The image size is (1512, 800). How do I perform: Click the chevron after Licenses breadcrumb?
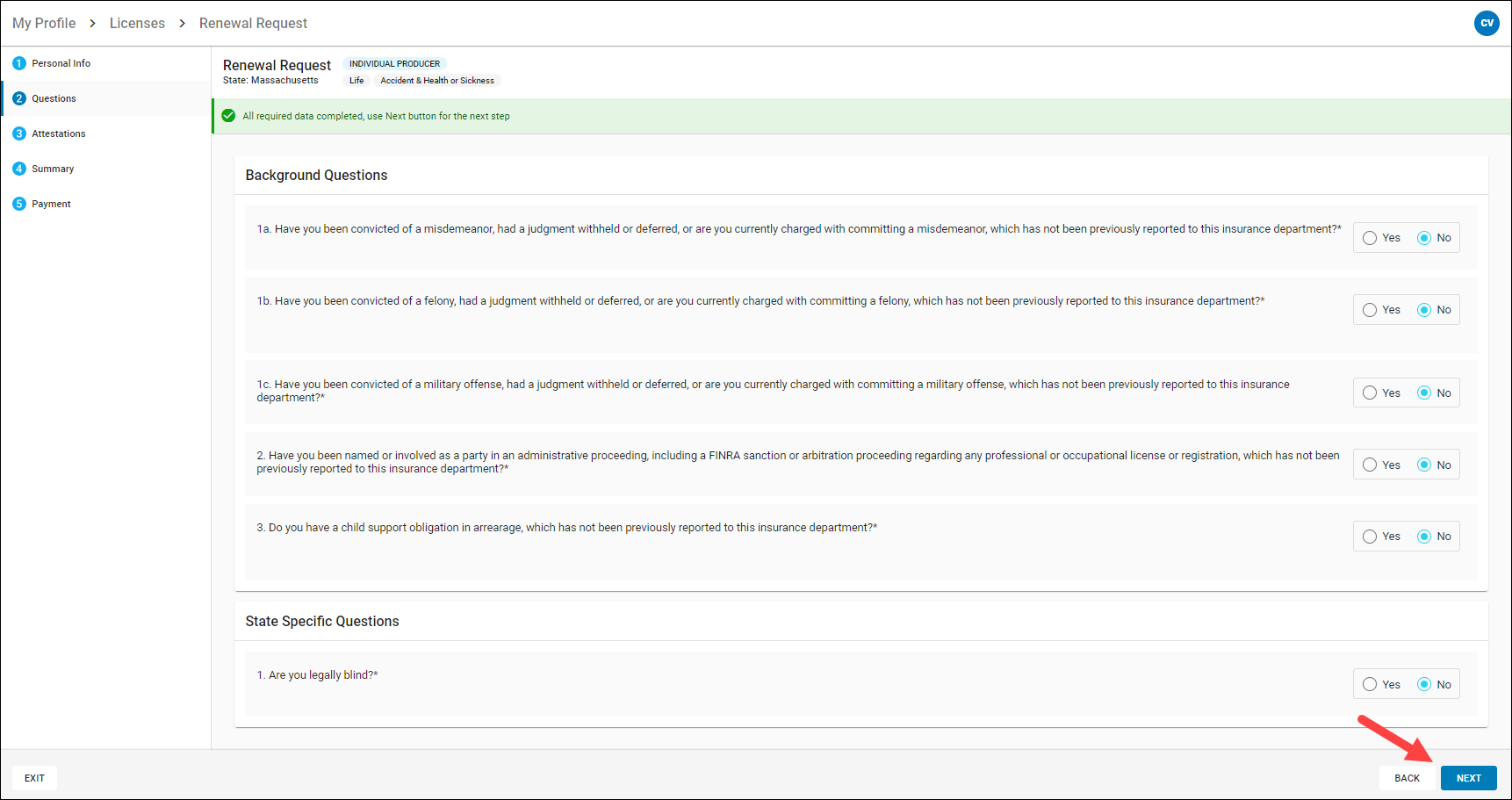[182, 23]
